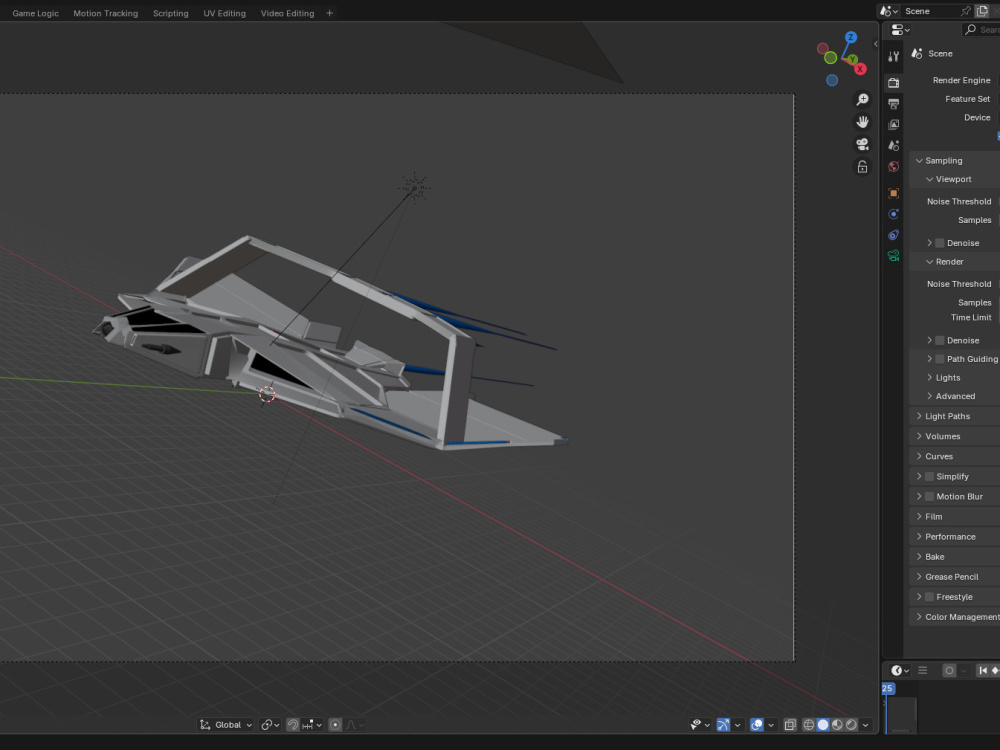Switch to Motion Tracking workspace tab
The image size is (1000, 750).
tap(105, 13)
